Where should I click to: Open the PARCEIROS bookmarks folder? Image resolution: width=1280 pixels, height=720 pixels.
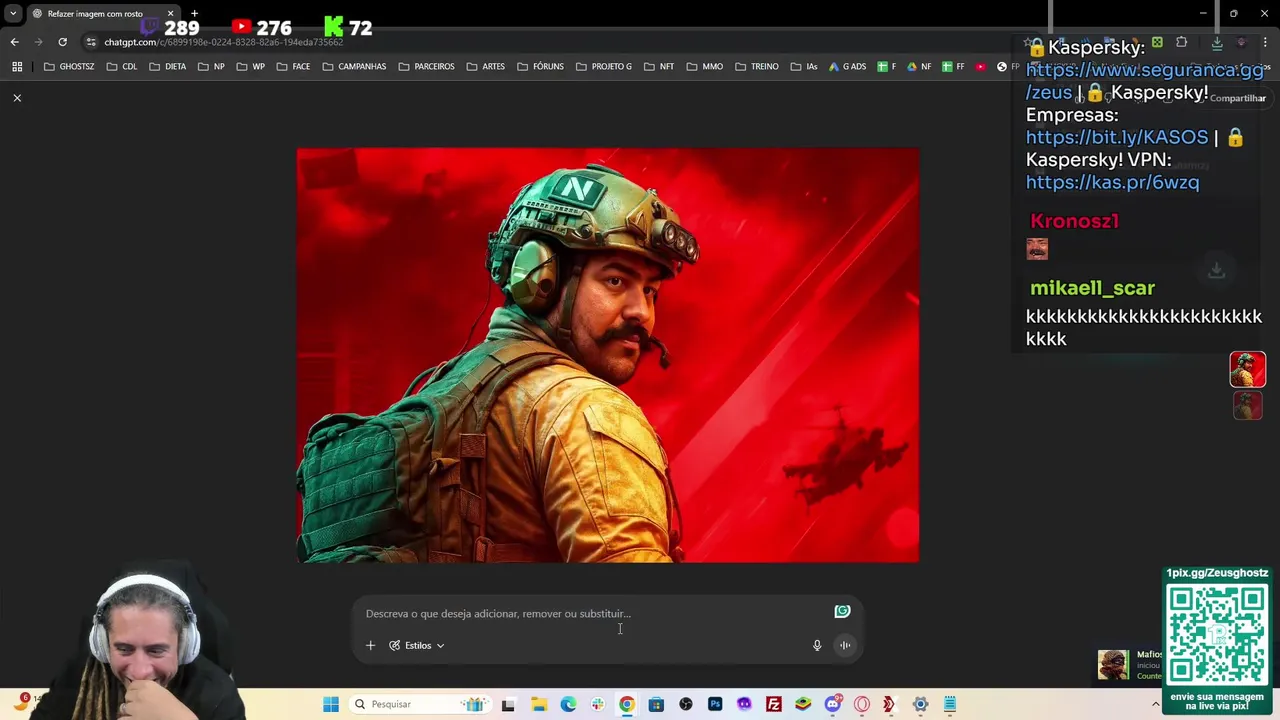point(426,67)
